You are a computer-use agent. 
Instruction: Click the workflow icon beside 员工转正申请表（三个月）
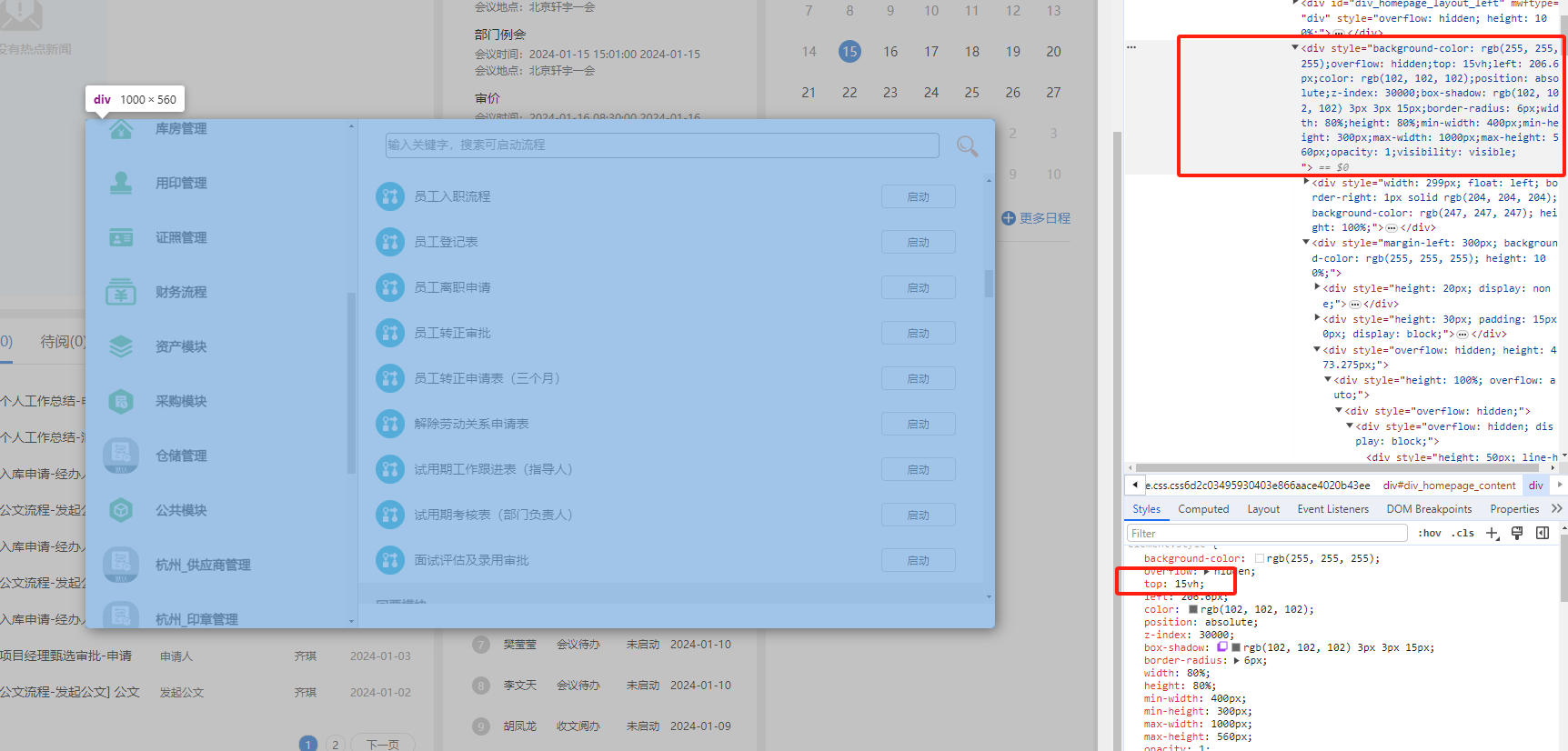point(390,378)
